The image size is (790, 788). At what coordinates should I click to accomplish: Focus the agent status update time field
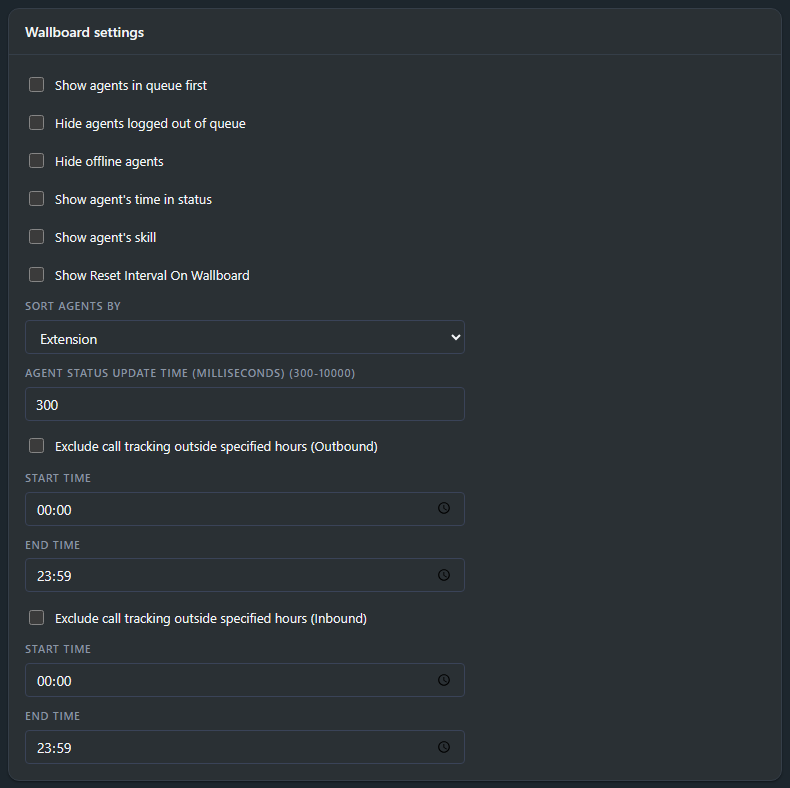point(245,404)
